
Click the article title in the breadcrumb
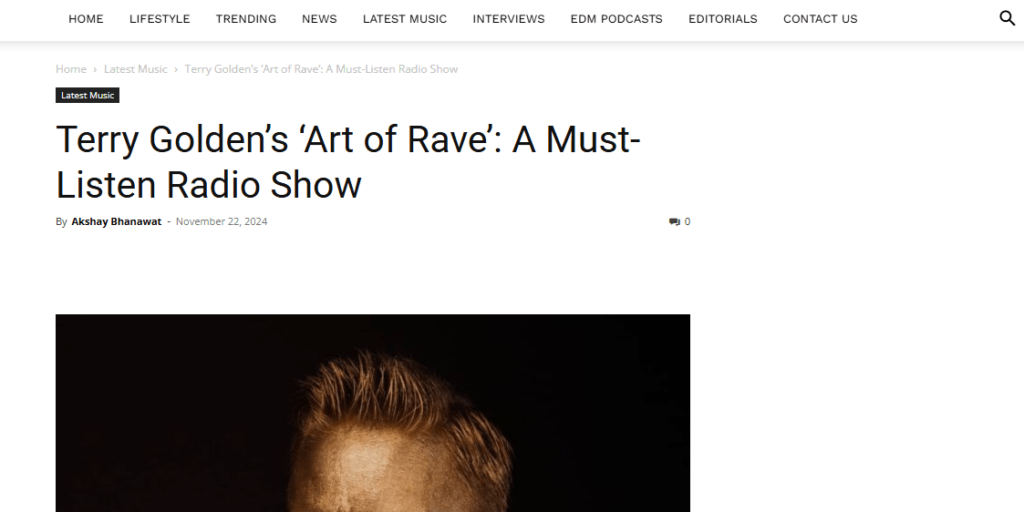point(321,69)
